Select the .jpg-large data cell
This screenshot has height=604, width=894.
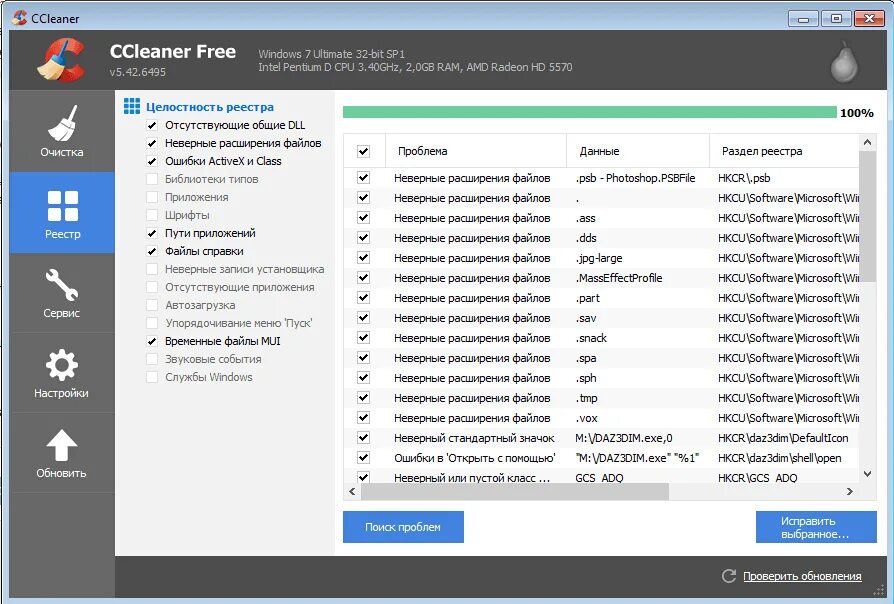click(599, 258)
